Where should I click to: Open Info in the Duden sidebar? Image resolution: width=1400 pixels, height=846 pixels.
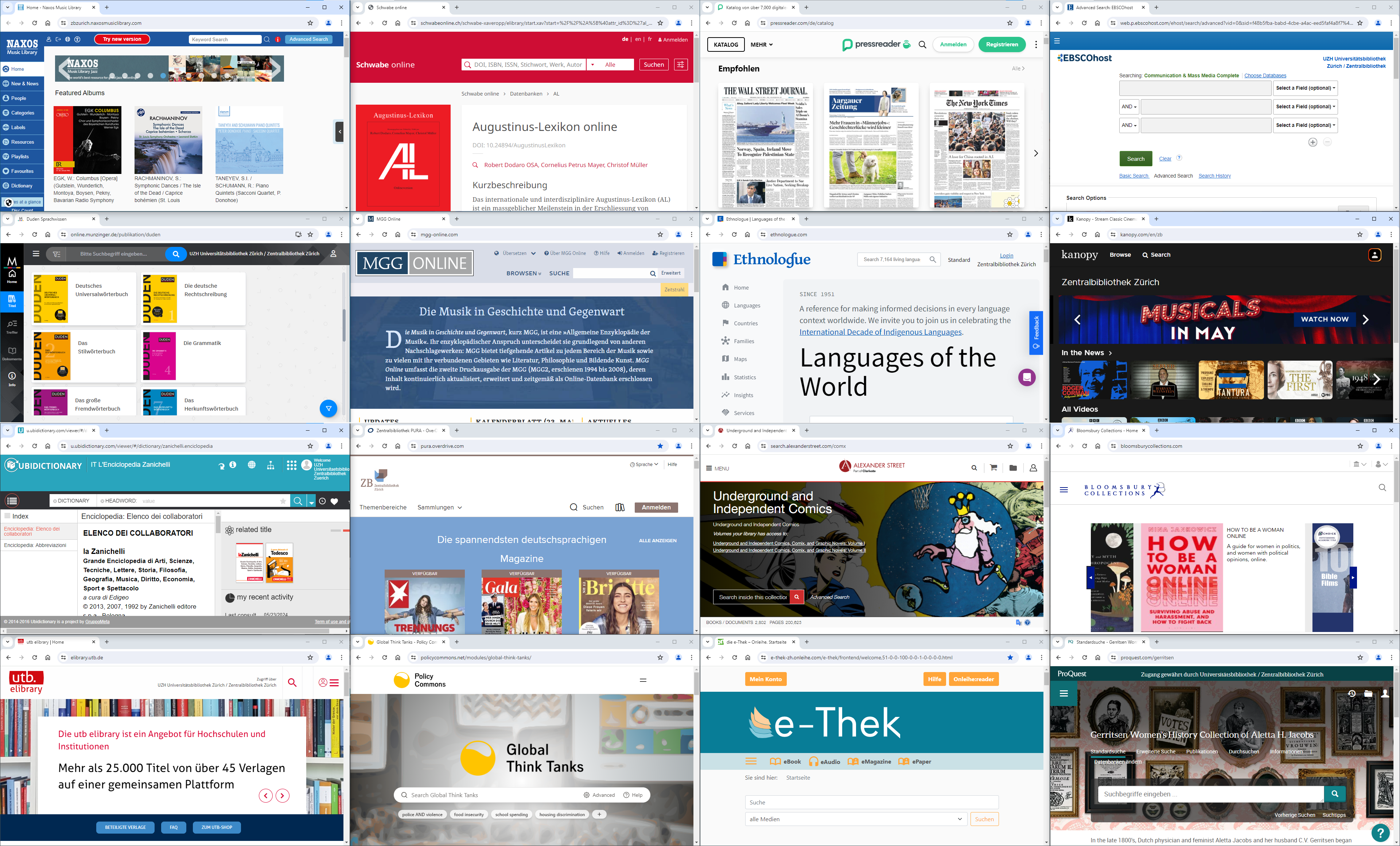12,379
